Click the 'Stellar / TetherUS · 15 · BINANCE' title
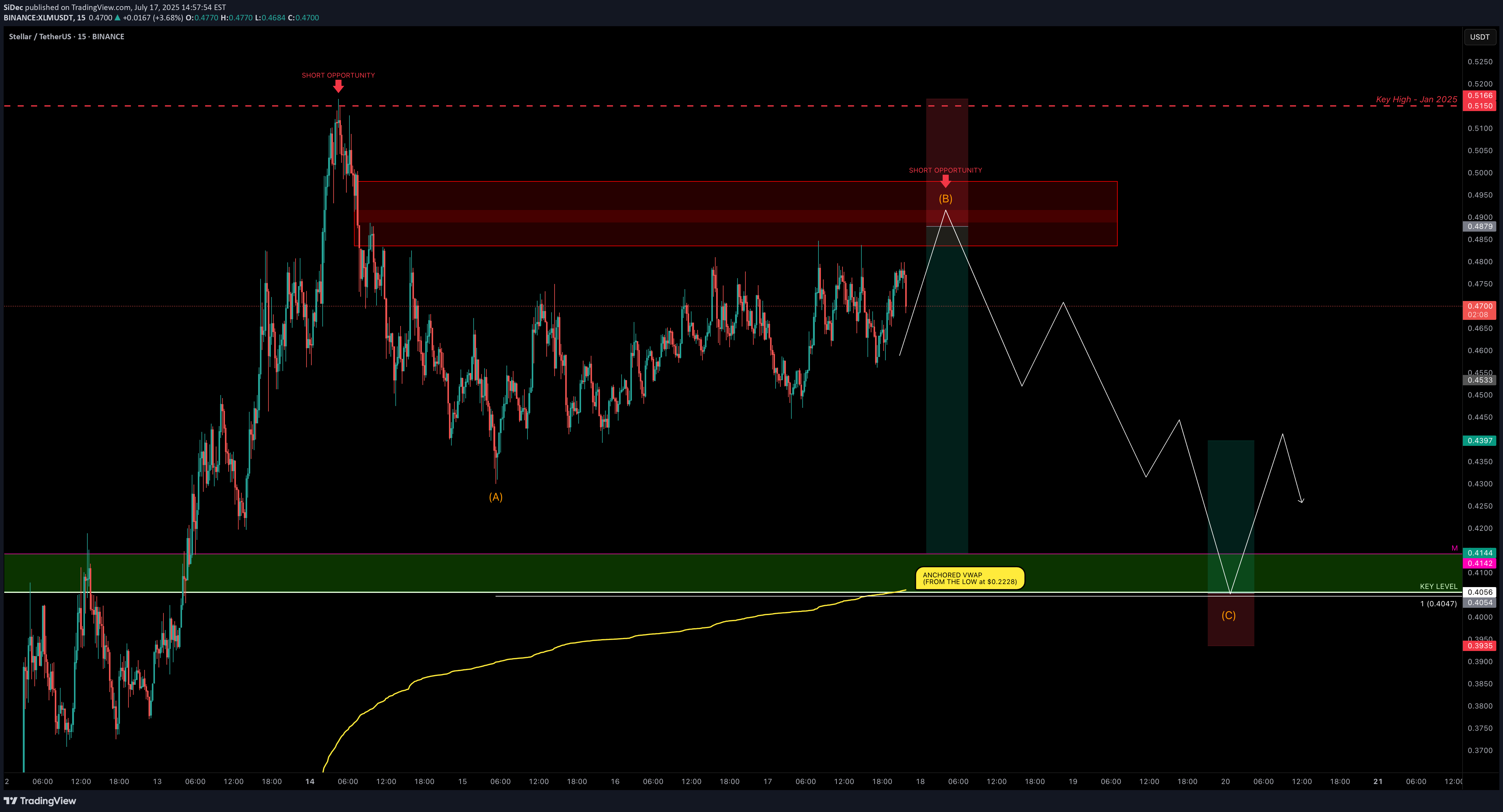Image resolution: width=1503 pixels, height=812 pixels. pyautogui.click(x=67, y=37)
